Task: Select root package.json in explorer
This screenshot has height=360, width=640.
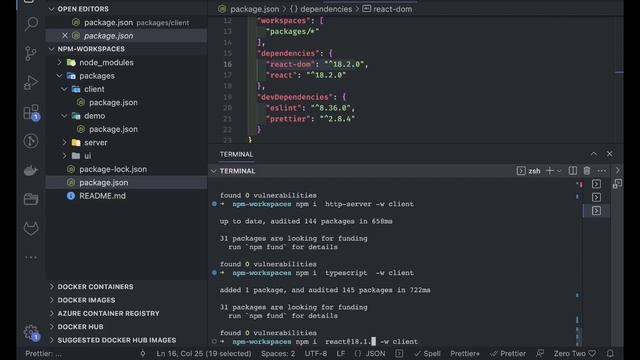Action: pyautogui.click(x=127, y=182)
